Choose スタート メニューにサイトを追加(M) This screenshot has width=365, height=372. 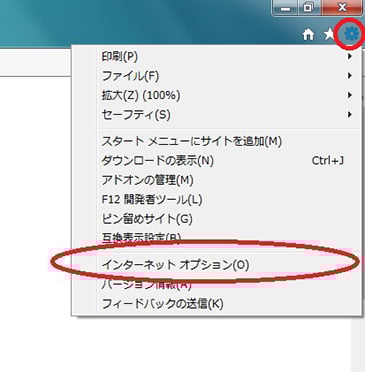click(217, 141)
